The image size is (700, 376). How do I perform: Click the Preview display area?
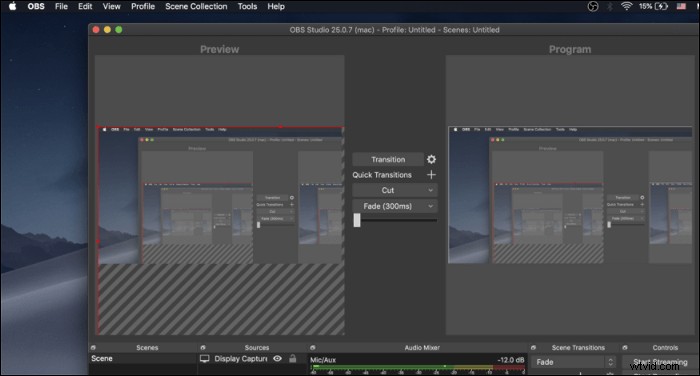pyautogui.click(x=220, y=195)
